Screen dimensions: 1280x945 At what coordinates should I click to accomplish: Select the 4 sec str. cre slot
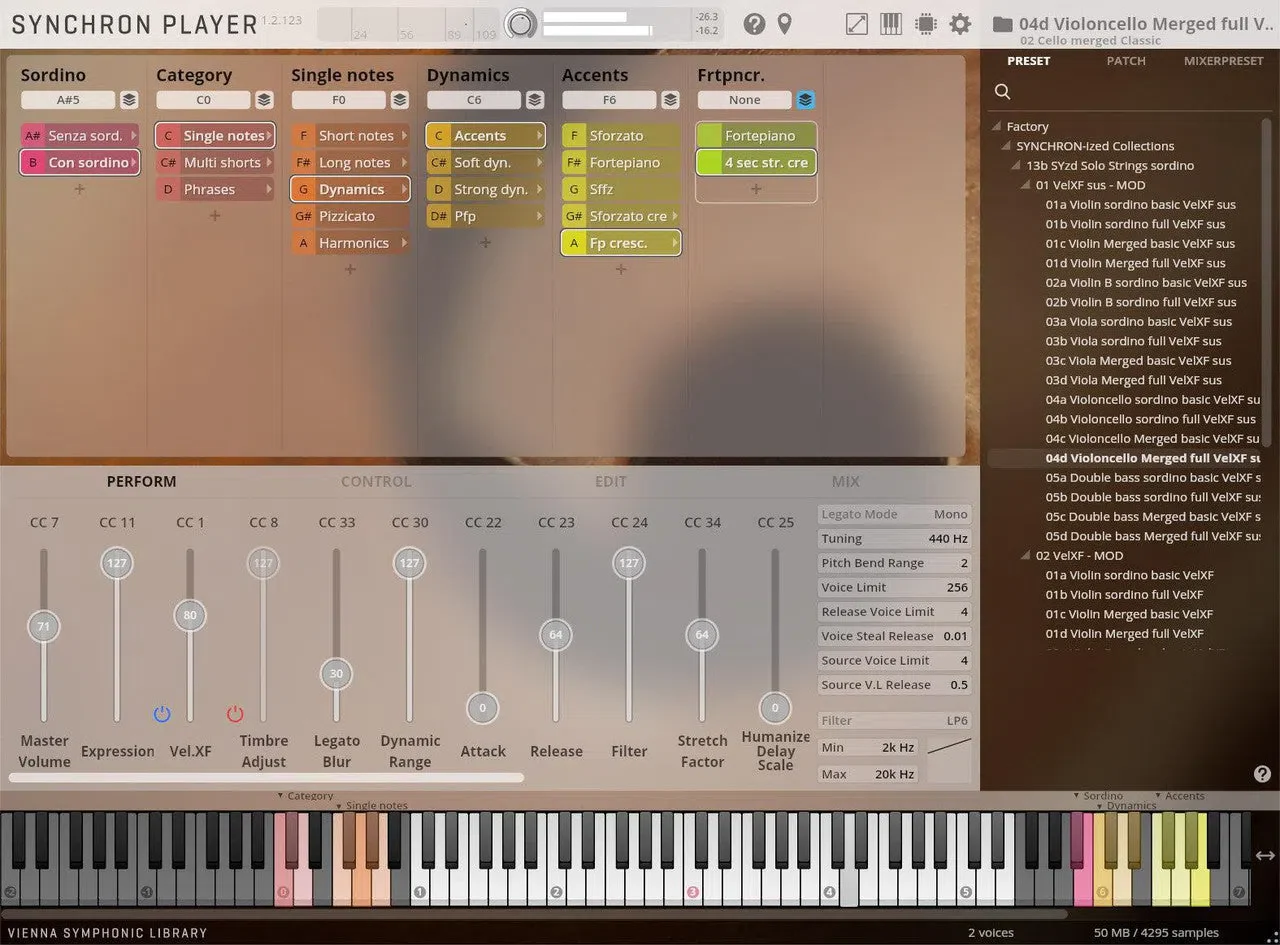pos(756,163)
